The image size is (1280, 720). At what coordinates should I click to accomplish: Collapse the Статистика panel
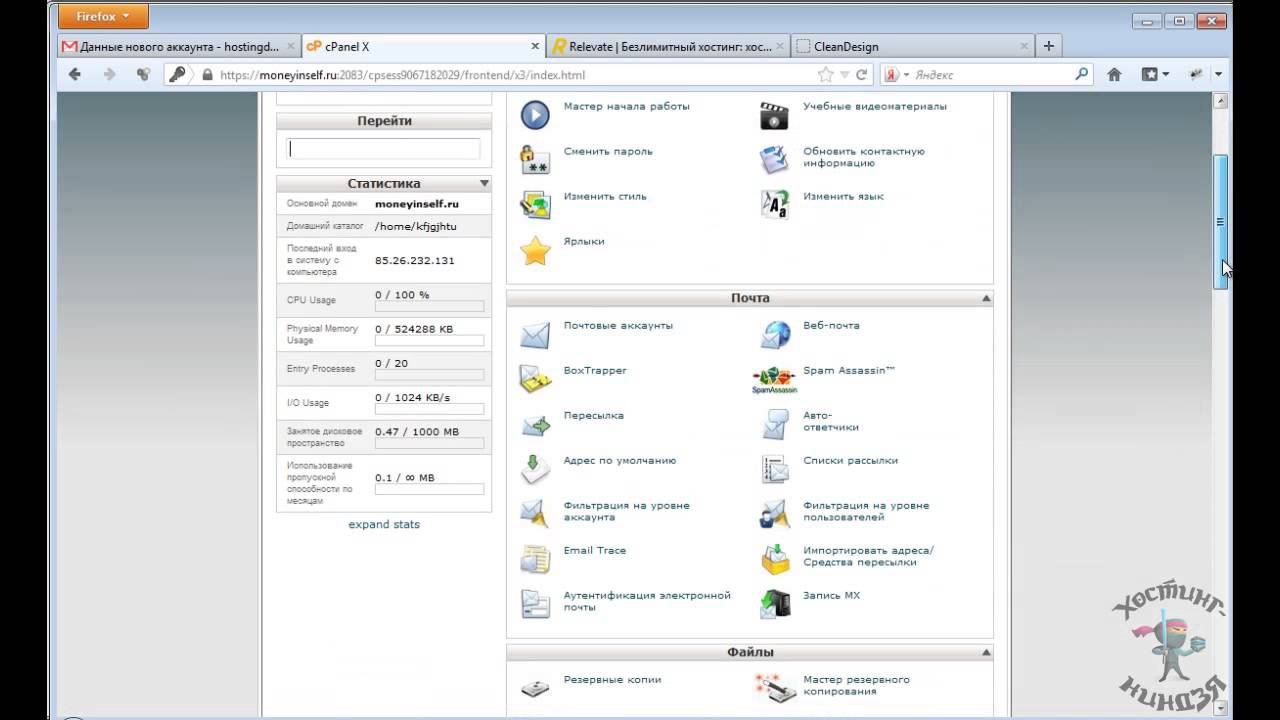[484, 183]
